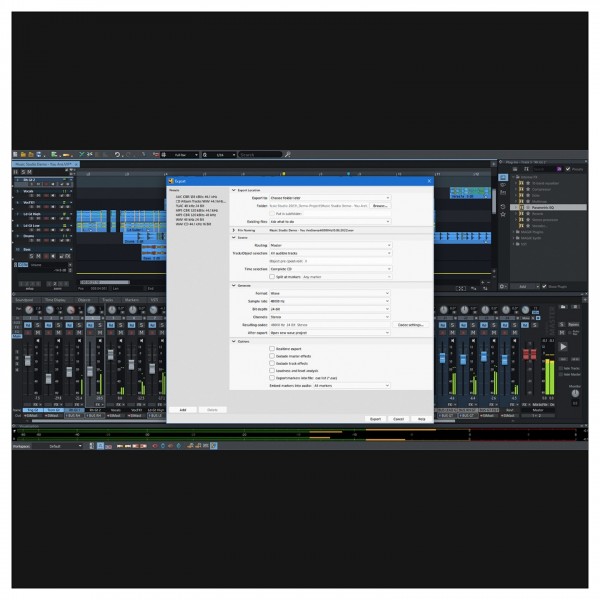This screenshot has height=600, width=600.
Task: Click the Mute button on the Master channel
Action: coord(562,333)
